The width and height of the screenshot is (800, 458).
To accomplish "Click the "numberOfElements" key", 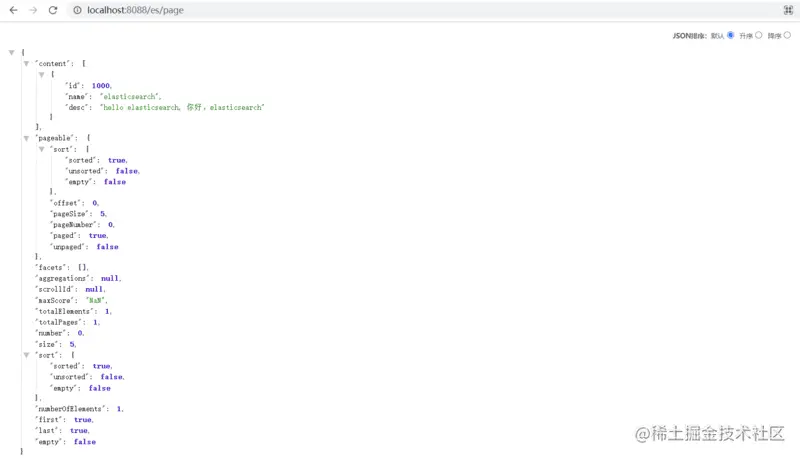I will (x=71, y=409).
